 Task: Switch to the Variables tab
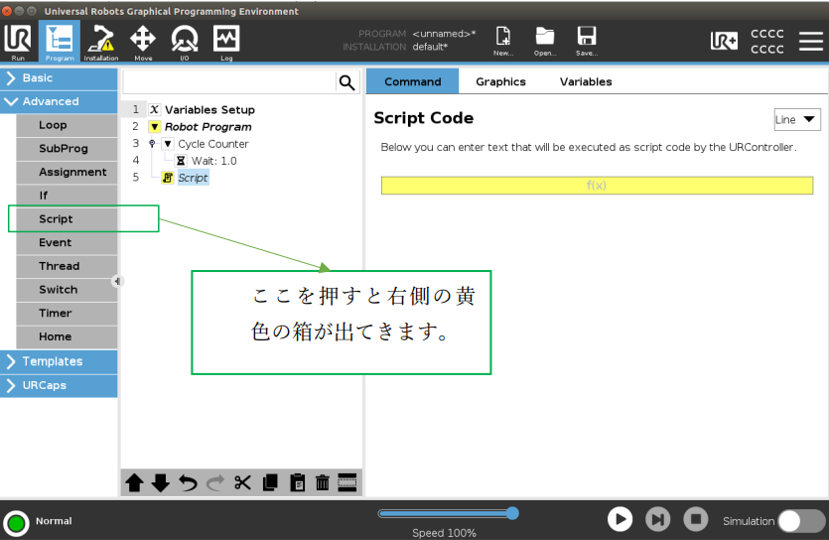tap(586, 82)
